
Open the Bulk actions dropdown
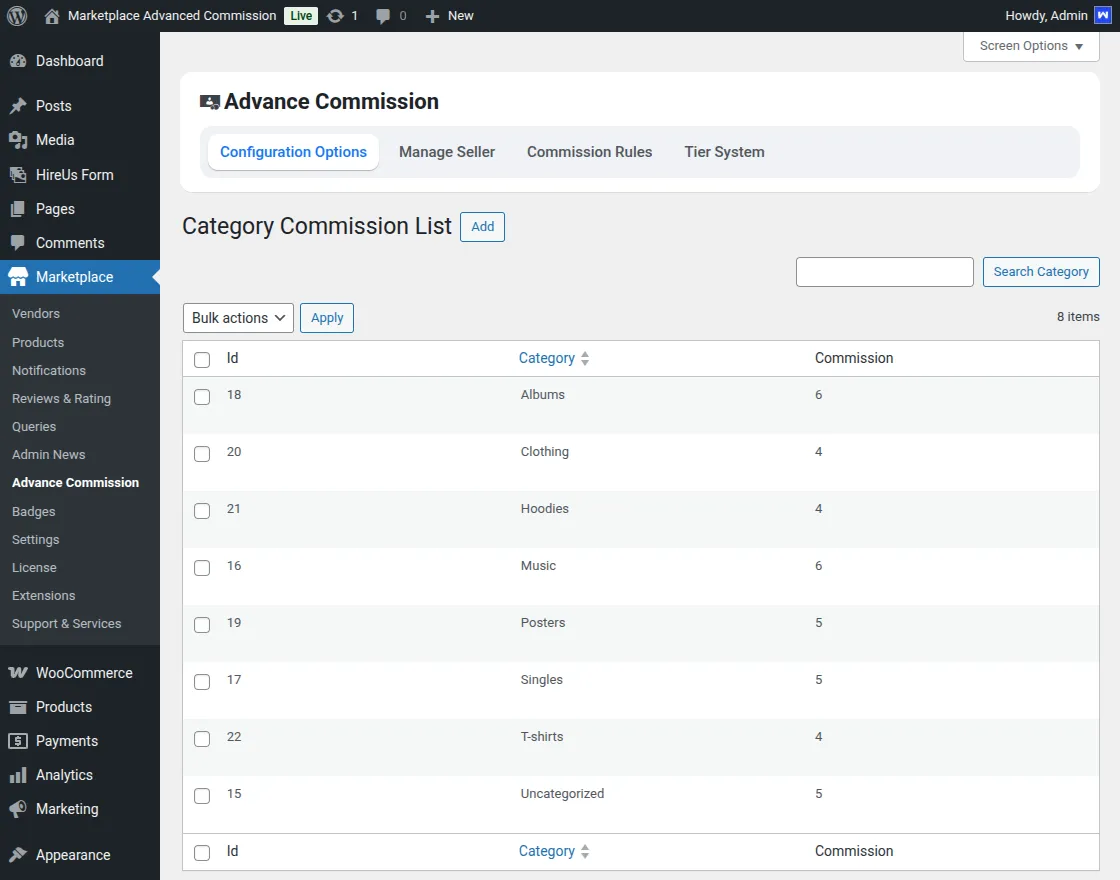pyautogui.click(x=238, y=318)
